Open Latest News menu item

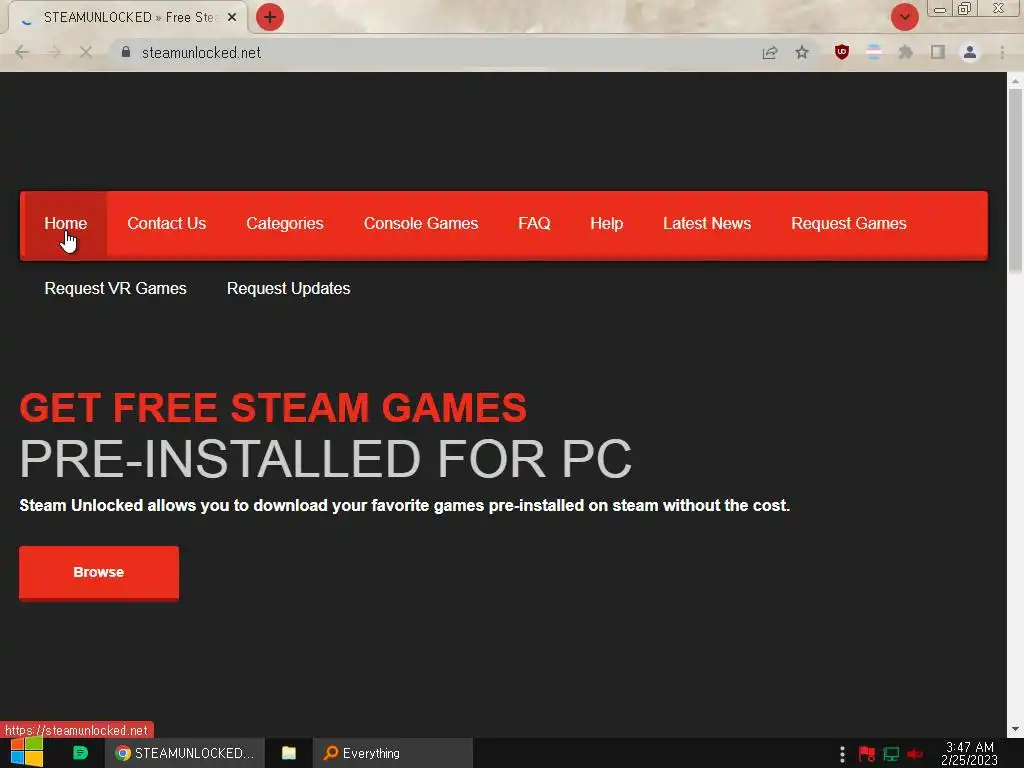(x=707, y=224)
